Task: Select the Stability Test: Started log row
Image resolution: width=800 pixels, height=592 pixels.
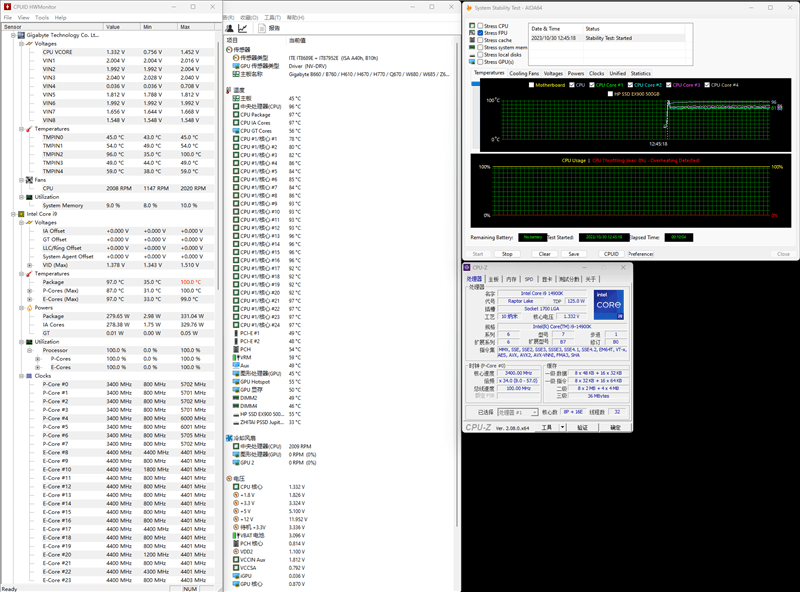Action: (x=607, y=38)
